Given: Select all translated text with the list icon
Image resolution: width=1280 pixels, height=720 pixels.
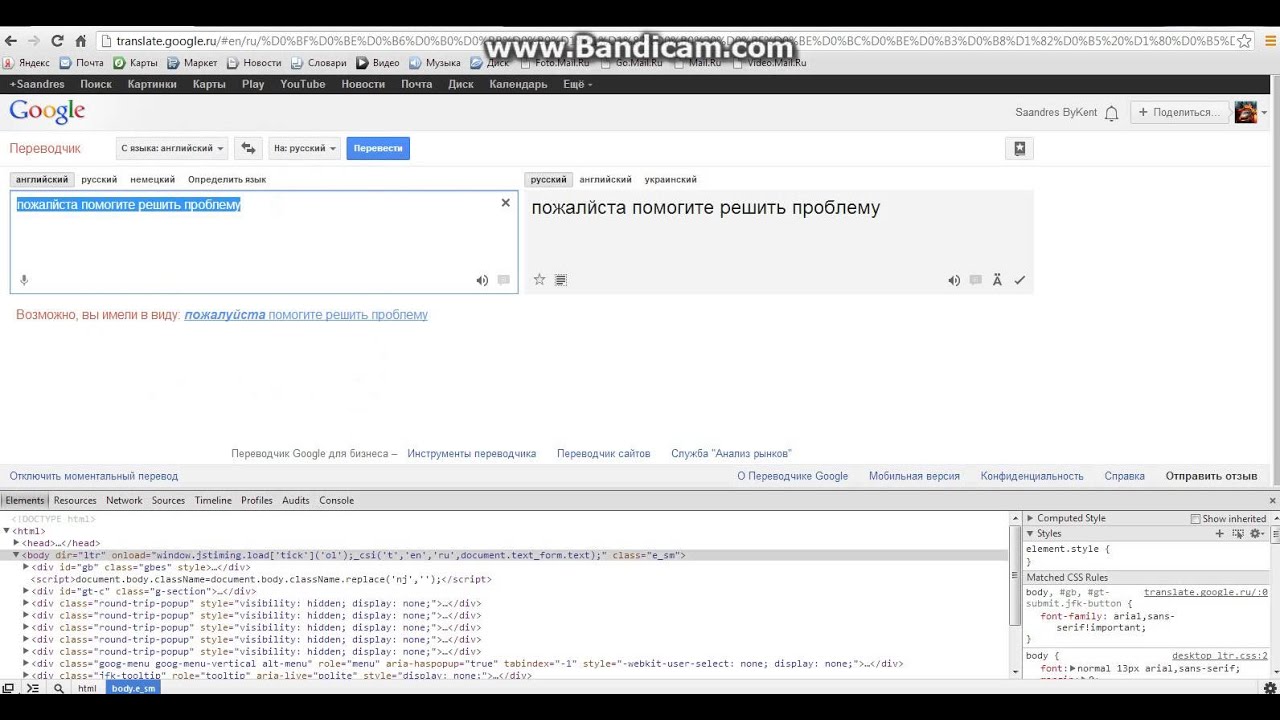Looking at the screenshot, I should click(561, 280).
